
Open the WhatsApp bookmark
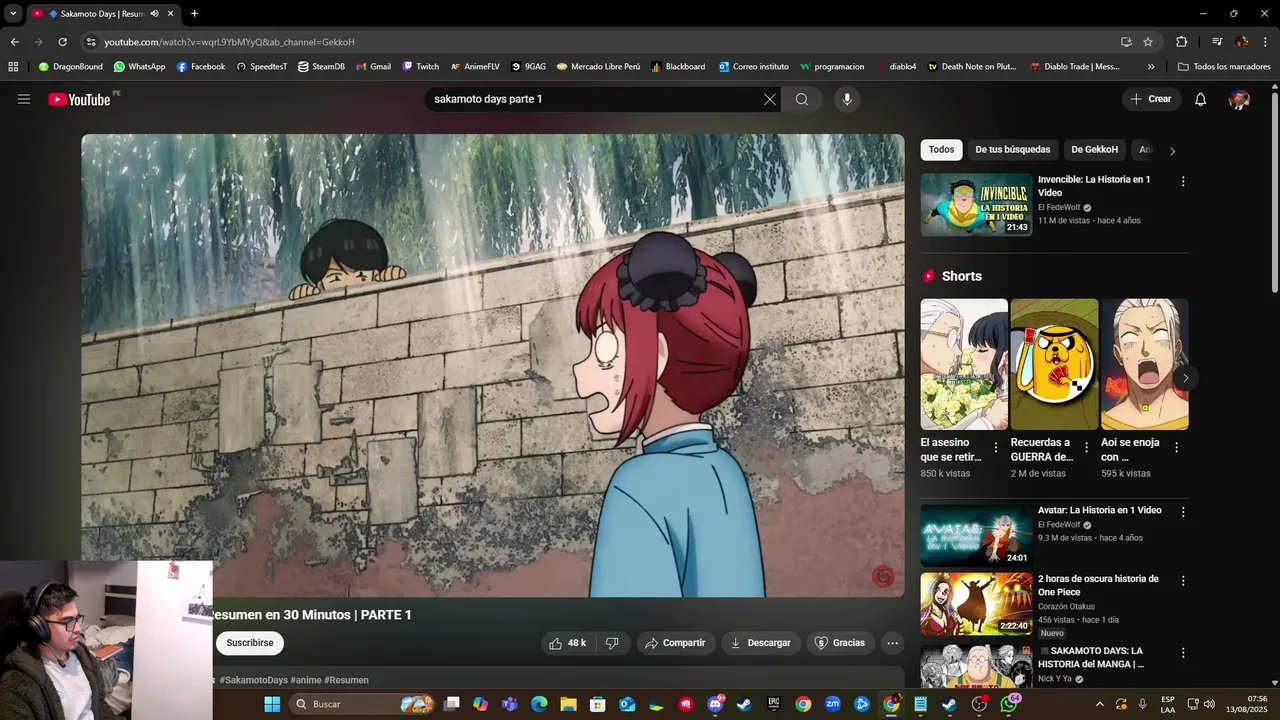(139, 67)
